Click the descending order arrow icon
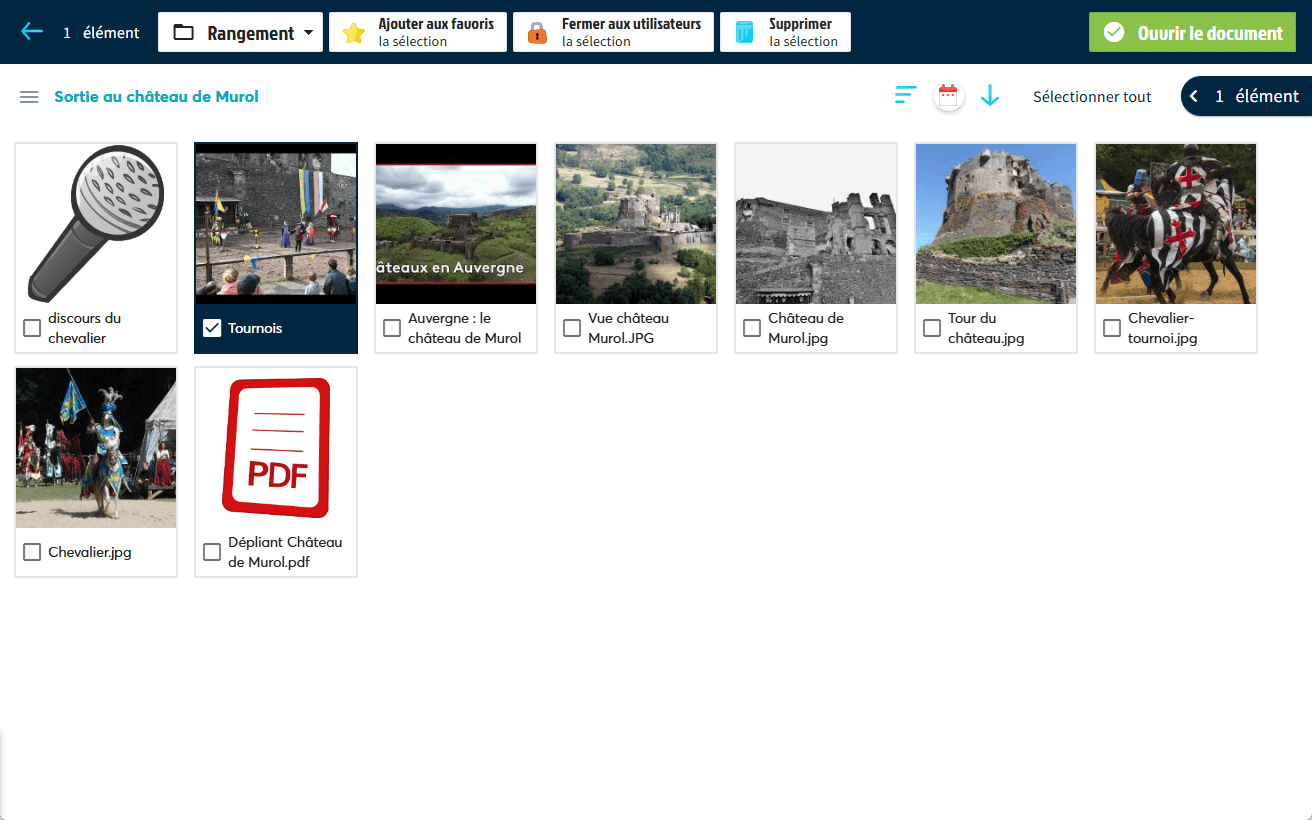The height and width of the screenshot is (820, 1312). tap(990, 96)
